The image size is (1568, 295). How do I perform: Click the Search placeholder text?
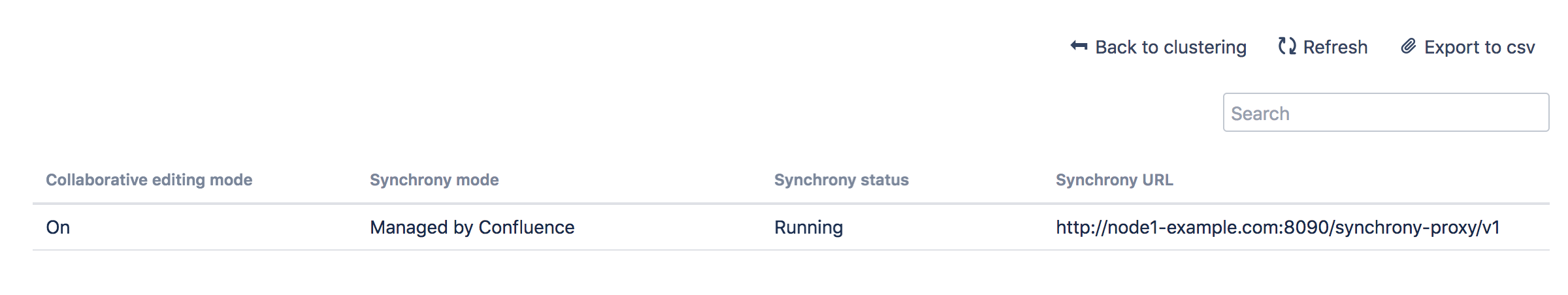point(1260,114)
